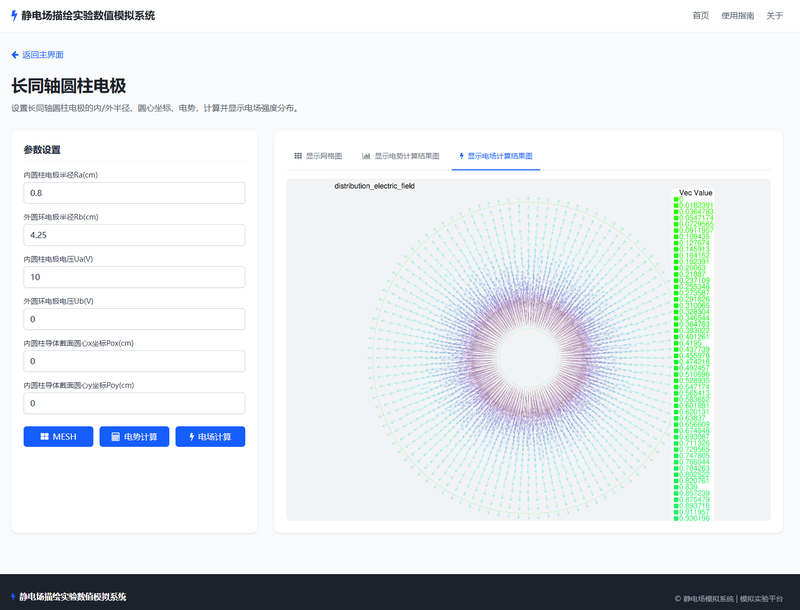Click the lightning logo icon in header

[x=14, y=16]
